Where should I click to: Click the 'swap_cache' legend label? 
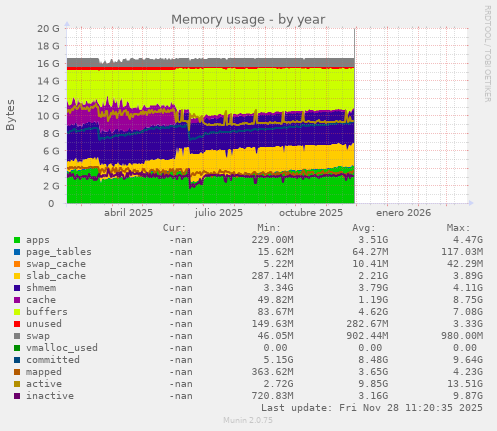tap(56, 264)
